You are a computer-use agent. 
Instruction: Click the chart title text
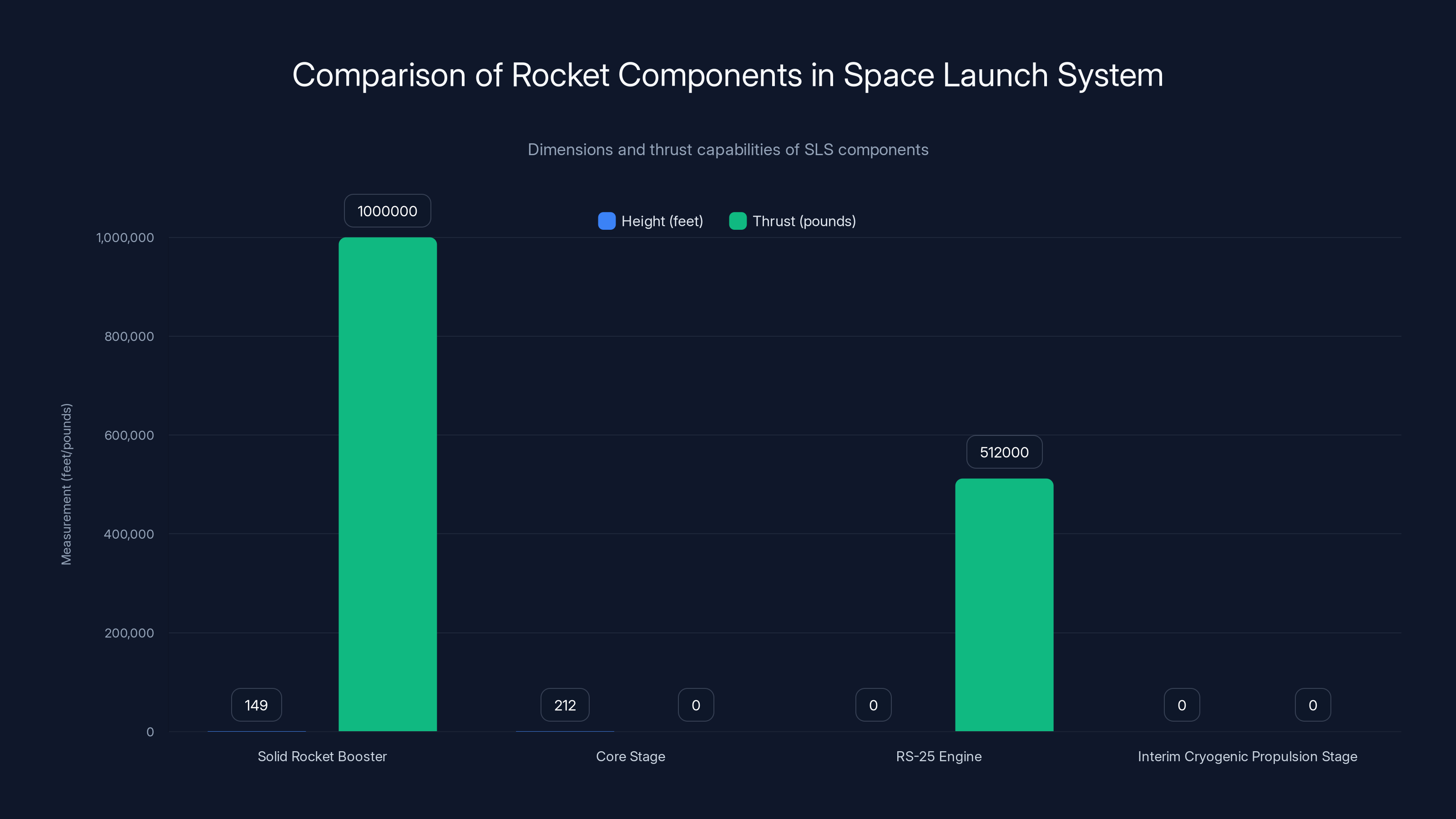coord(728,73)
